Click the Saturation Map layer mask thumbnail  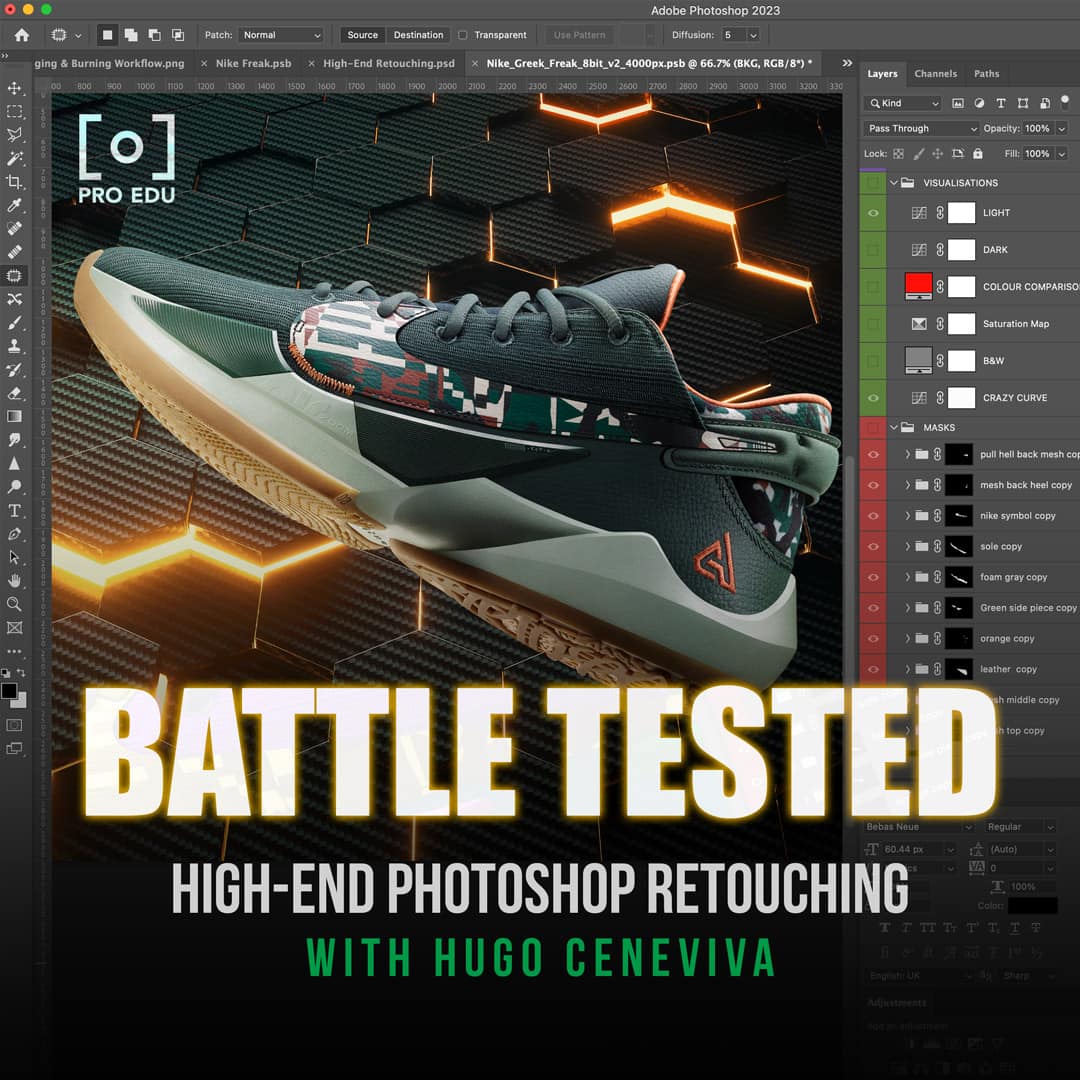point(961,324)
